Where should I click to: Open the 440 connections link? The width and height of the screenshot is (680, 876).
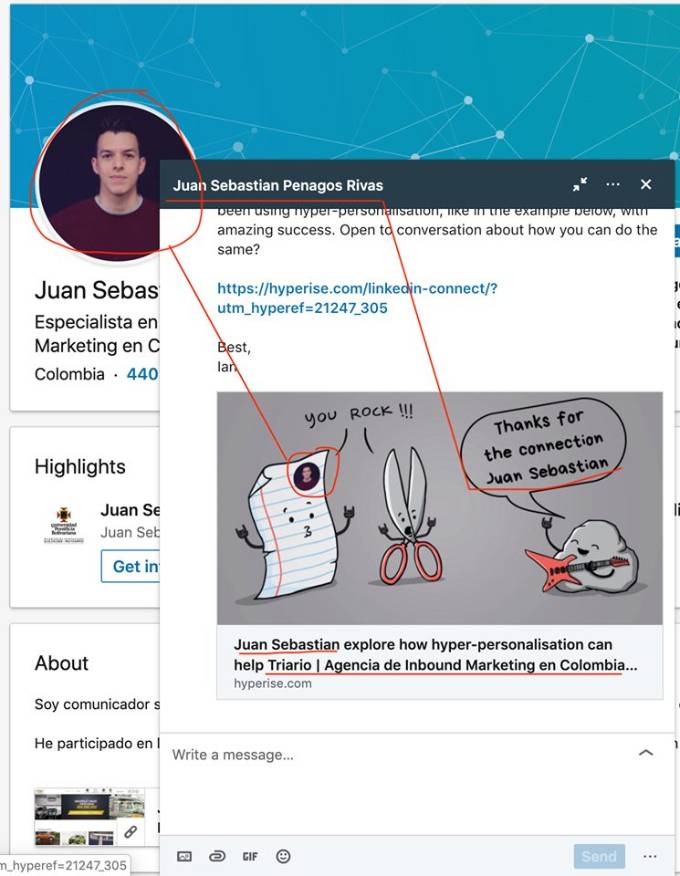click(142, 374)
